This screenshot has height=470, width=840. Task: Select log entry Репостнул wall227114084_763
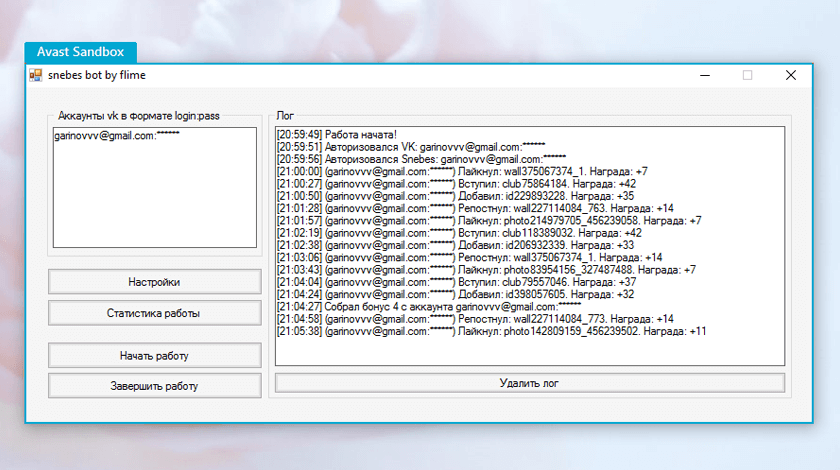tap(475, 208)
